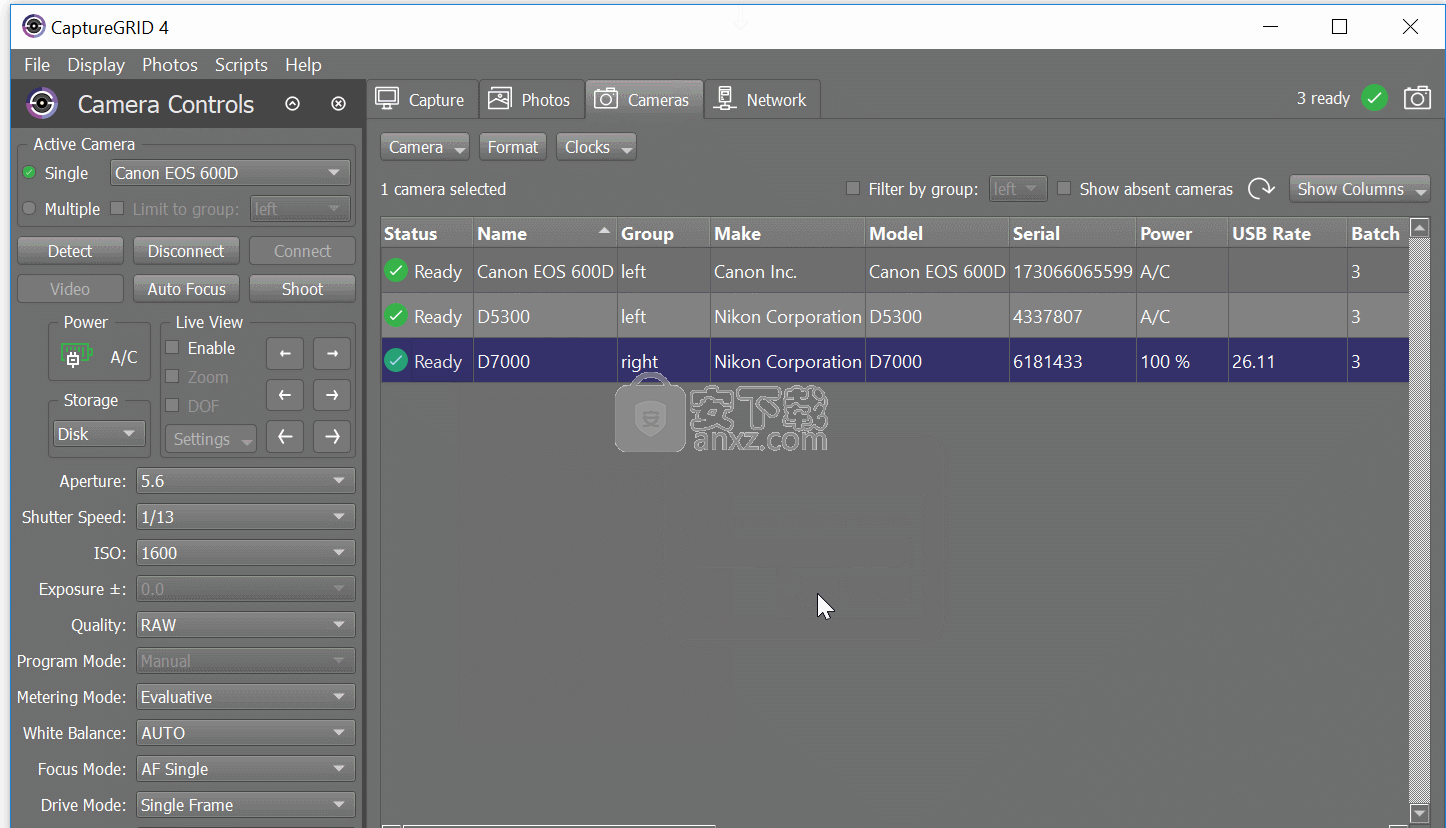
Task: Switch to the Photos tab
Action: point(531,99)
